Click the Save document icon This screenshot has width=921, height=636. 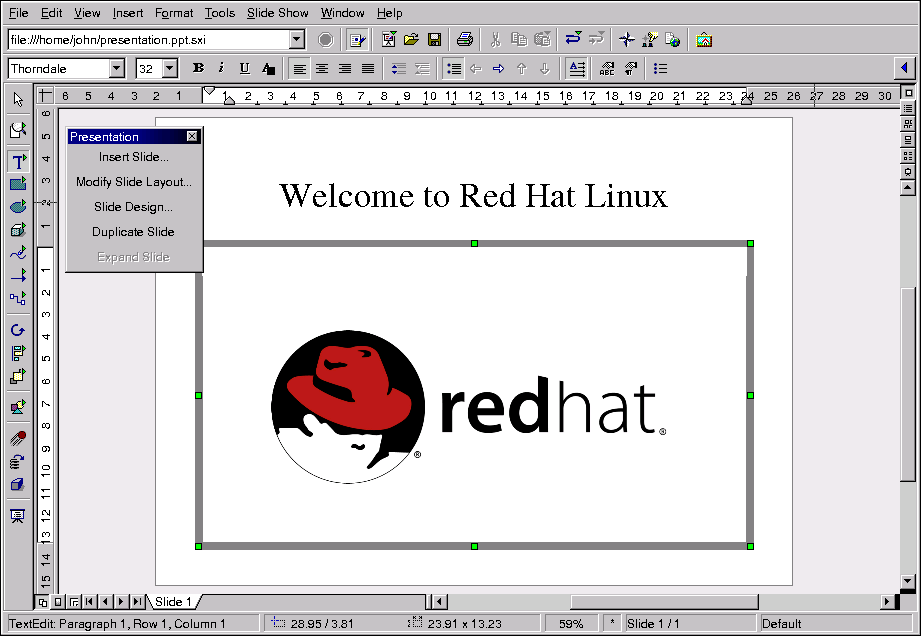click(434, 40)
